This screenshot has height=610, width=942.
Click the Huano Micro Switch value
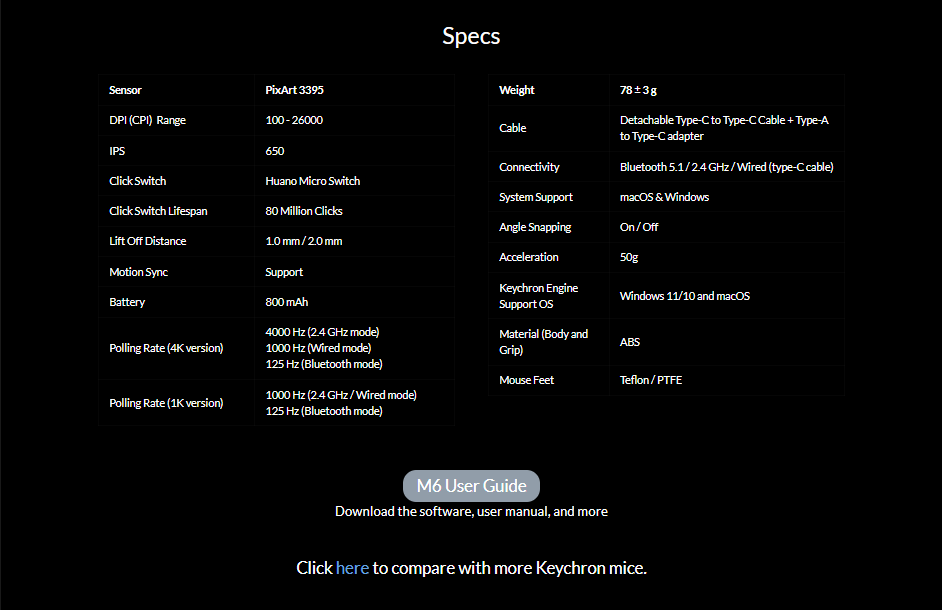pos(312,181)
